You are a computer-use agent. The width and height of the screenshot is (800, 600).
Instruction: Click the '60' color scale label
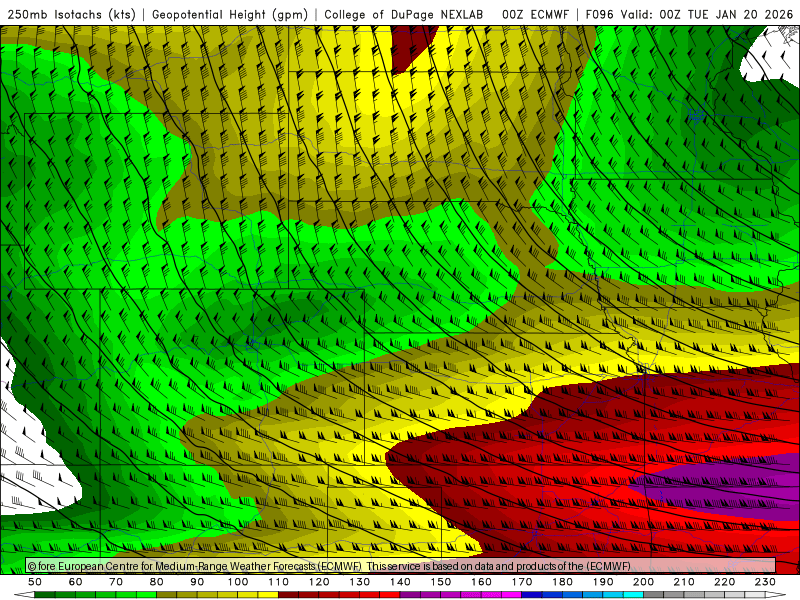click(x=76, y=582)
